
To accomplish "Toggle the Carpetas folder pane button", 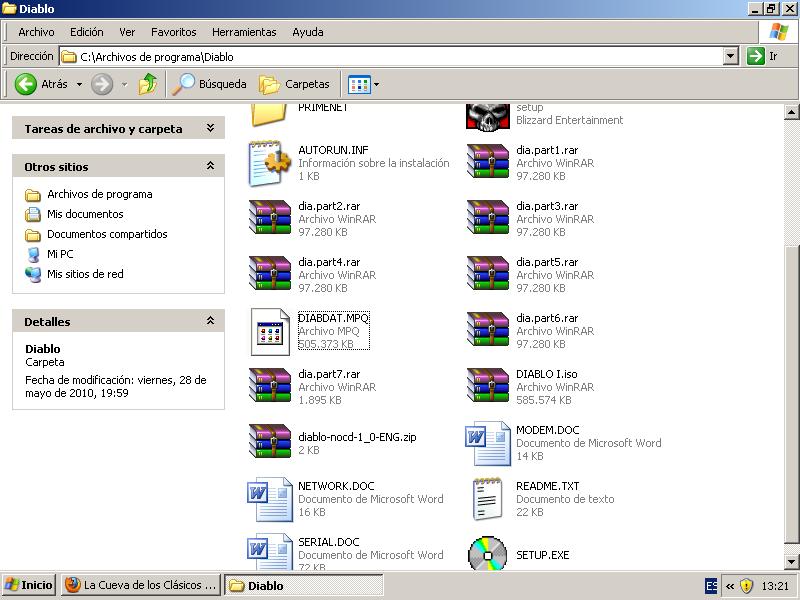I will tap(294, 84).
